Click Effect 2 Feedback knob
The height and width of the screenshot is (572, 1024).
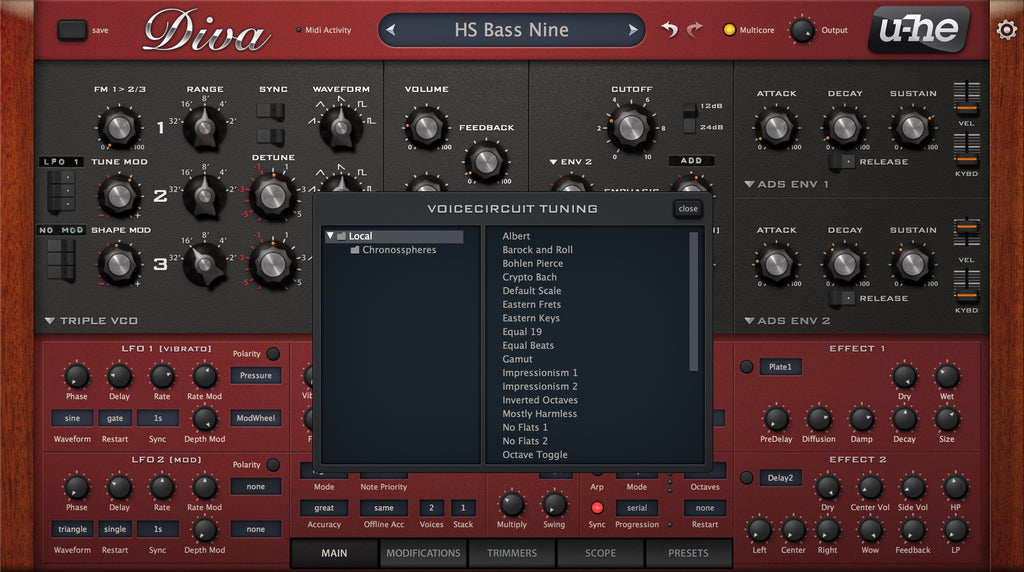coord(913,530)
